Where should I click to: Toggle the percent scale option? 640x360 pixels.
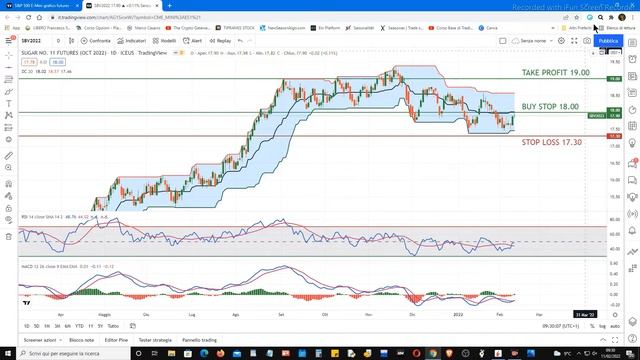click(592, 326)
